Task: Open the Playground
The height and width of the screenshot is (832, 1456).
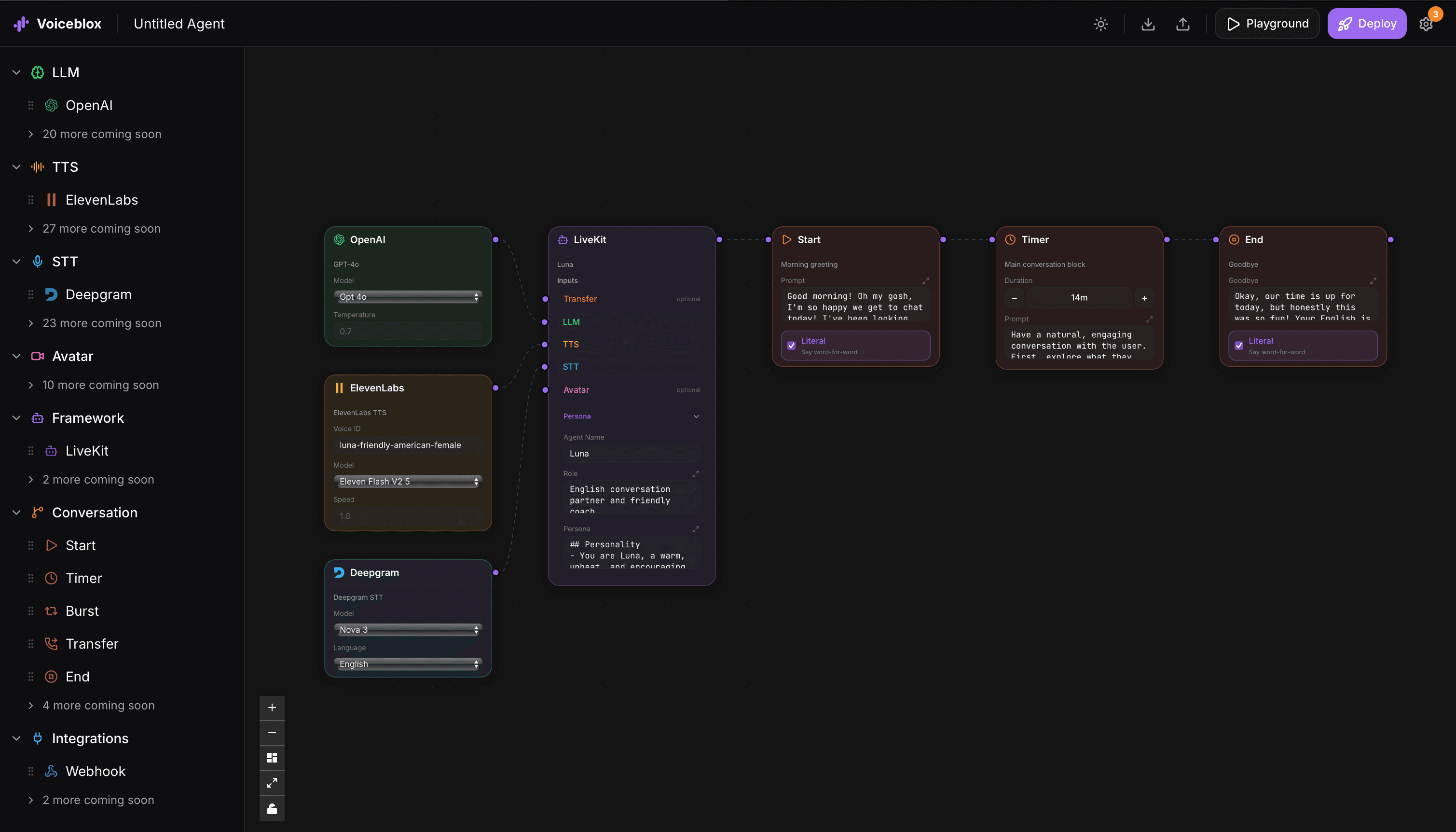Action: [1266, 24]
